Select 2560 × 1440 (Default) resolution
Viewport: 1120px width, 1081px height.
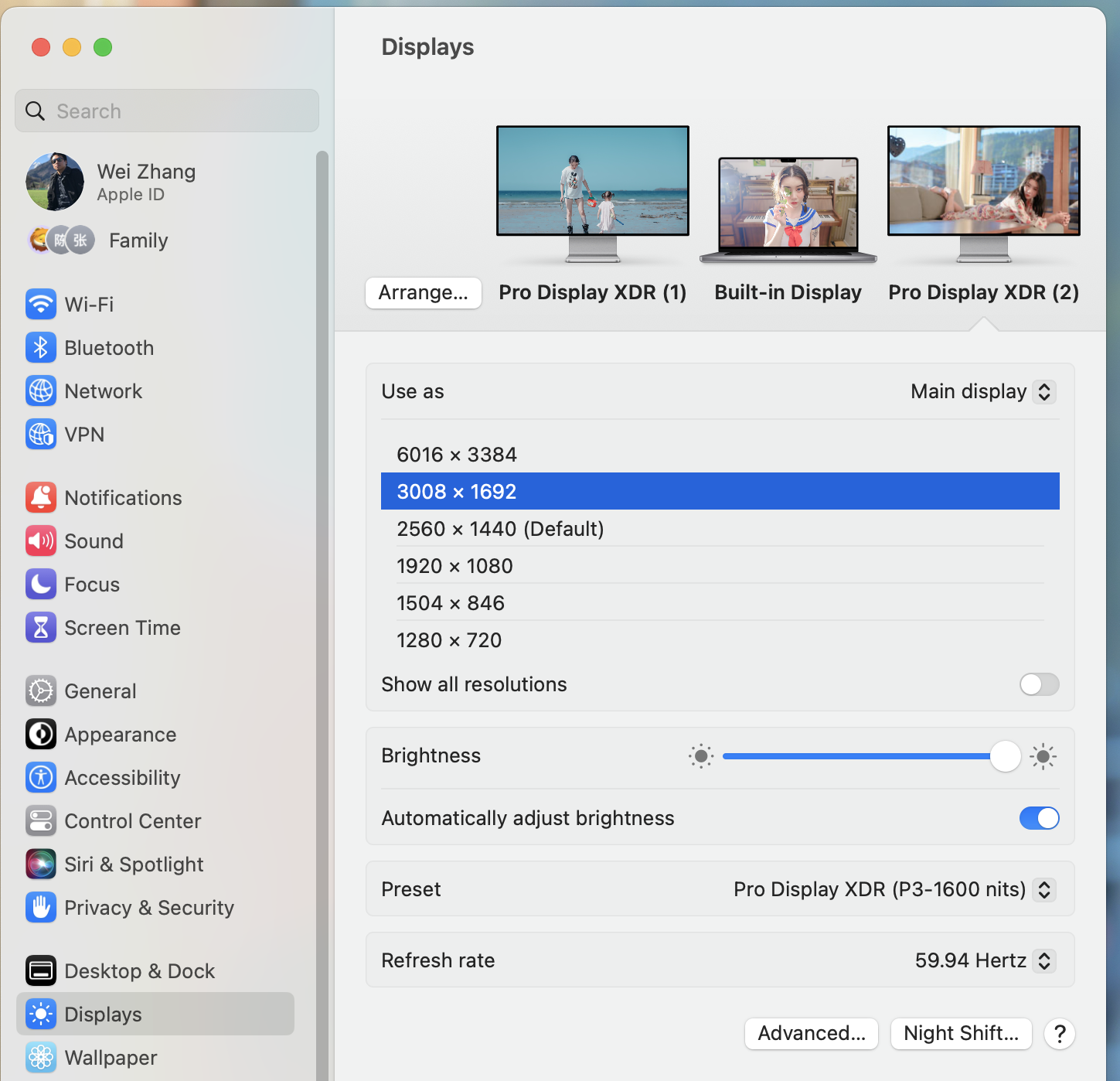[x=720, y=529]
